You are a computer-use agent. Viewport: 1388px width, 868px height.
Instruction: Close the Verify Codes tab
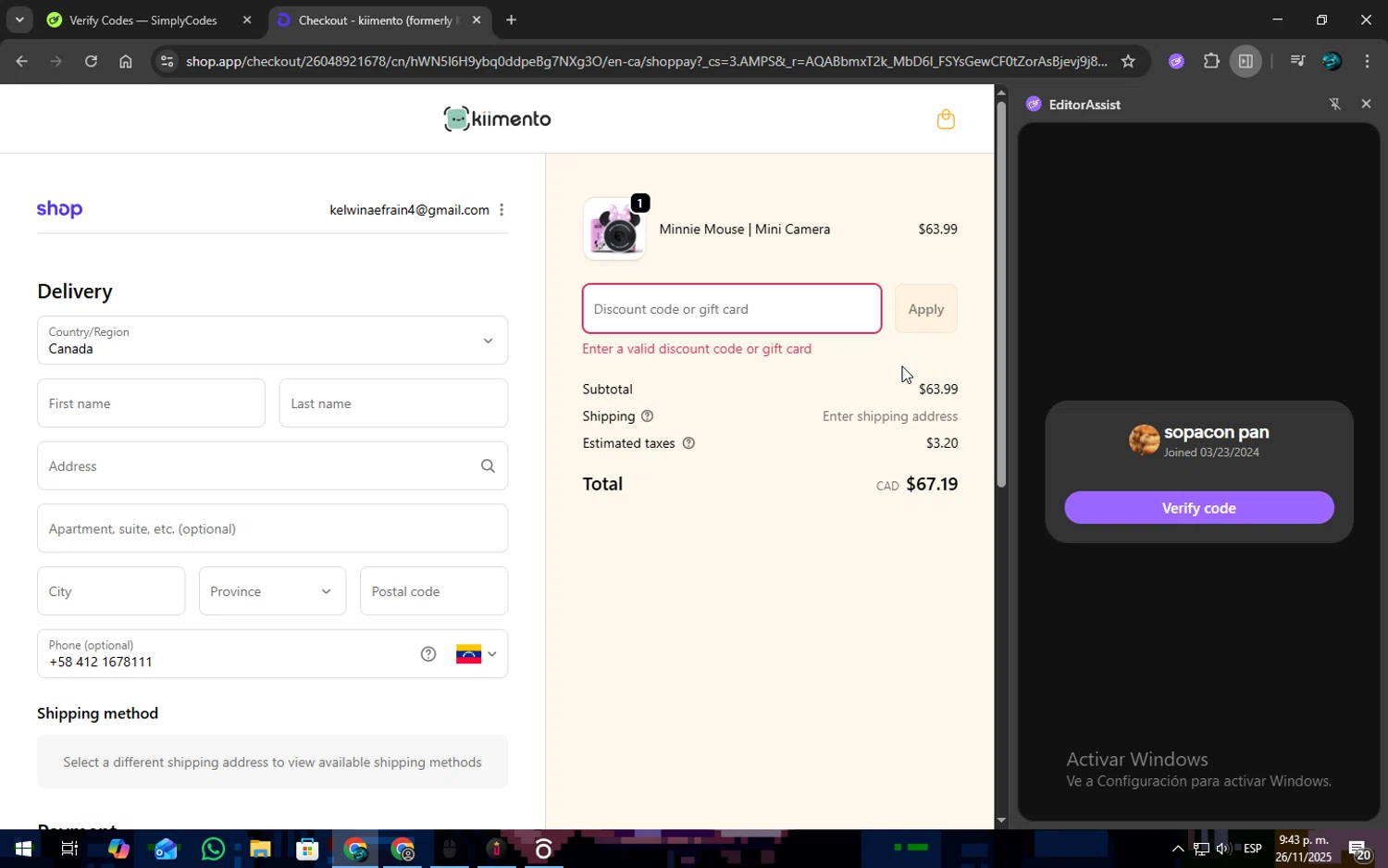coord(246,19)
